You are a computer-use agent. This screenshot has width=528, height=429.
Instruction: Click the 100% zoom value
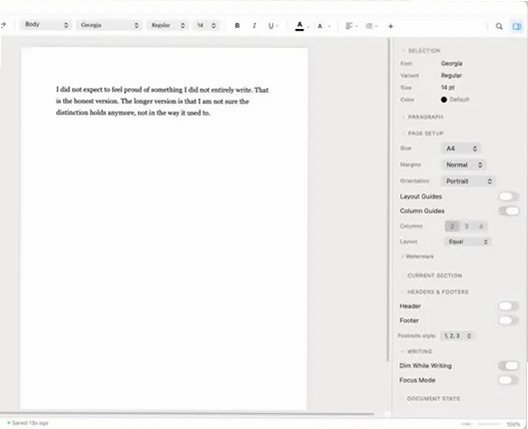513,424
